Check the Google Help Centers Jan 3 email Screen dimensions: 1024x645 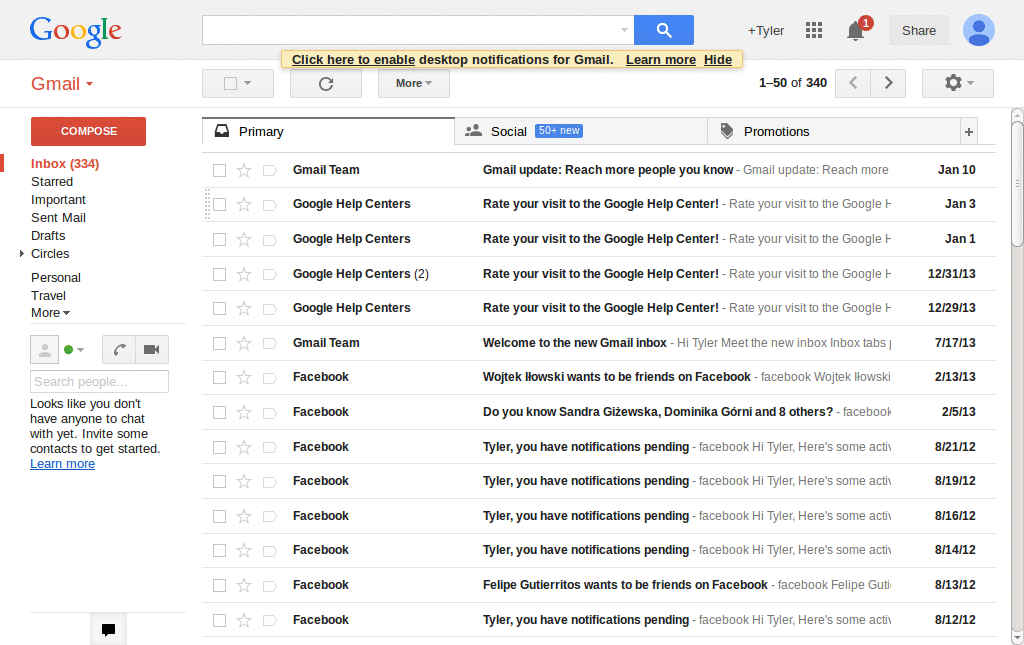tap(219, 204)
